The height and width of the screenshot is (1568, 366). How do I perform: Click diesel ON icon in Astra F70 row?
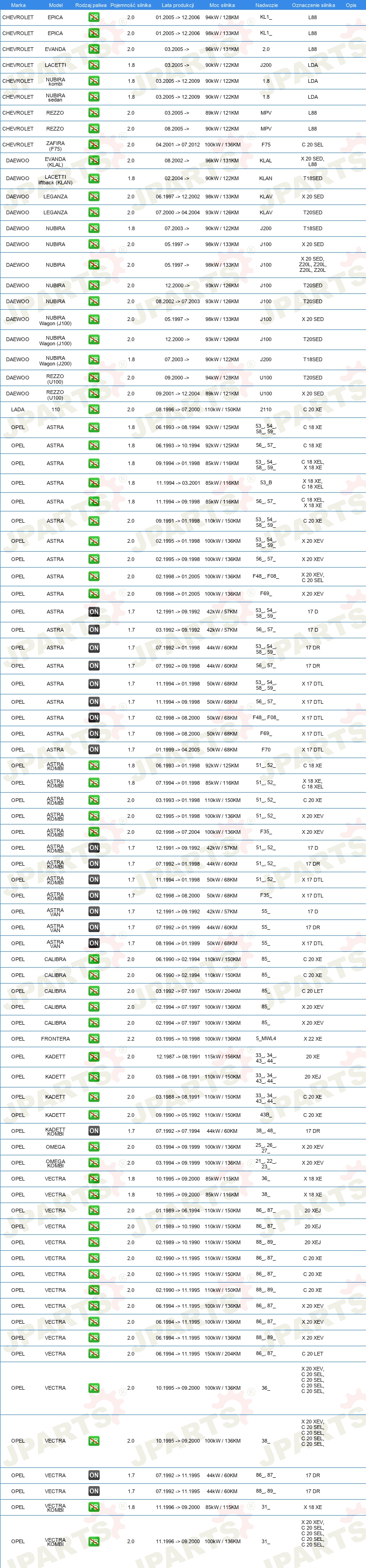(94, 750)
